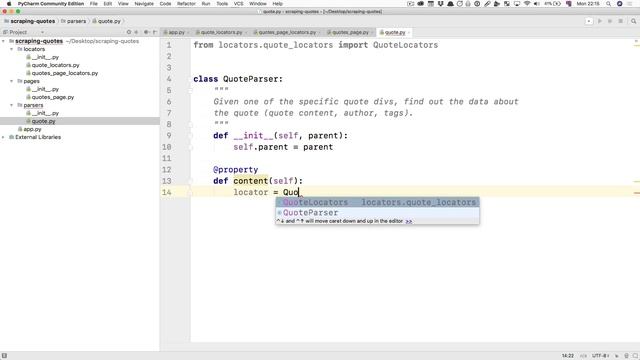Screen dimensions: 640x360
Task: Open Wi-Fi status in menu bar
Action: point(527,4)
